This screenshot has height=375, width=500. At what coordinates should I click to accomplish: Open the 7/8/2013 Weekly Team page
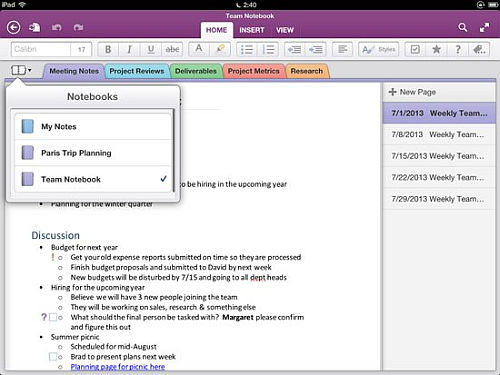(439, 135)
